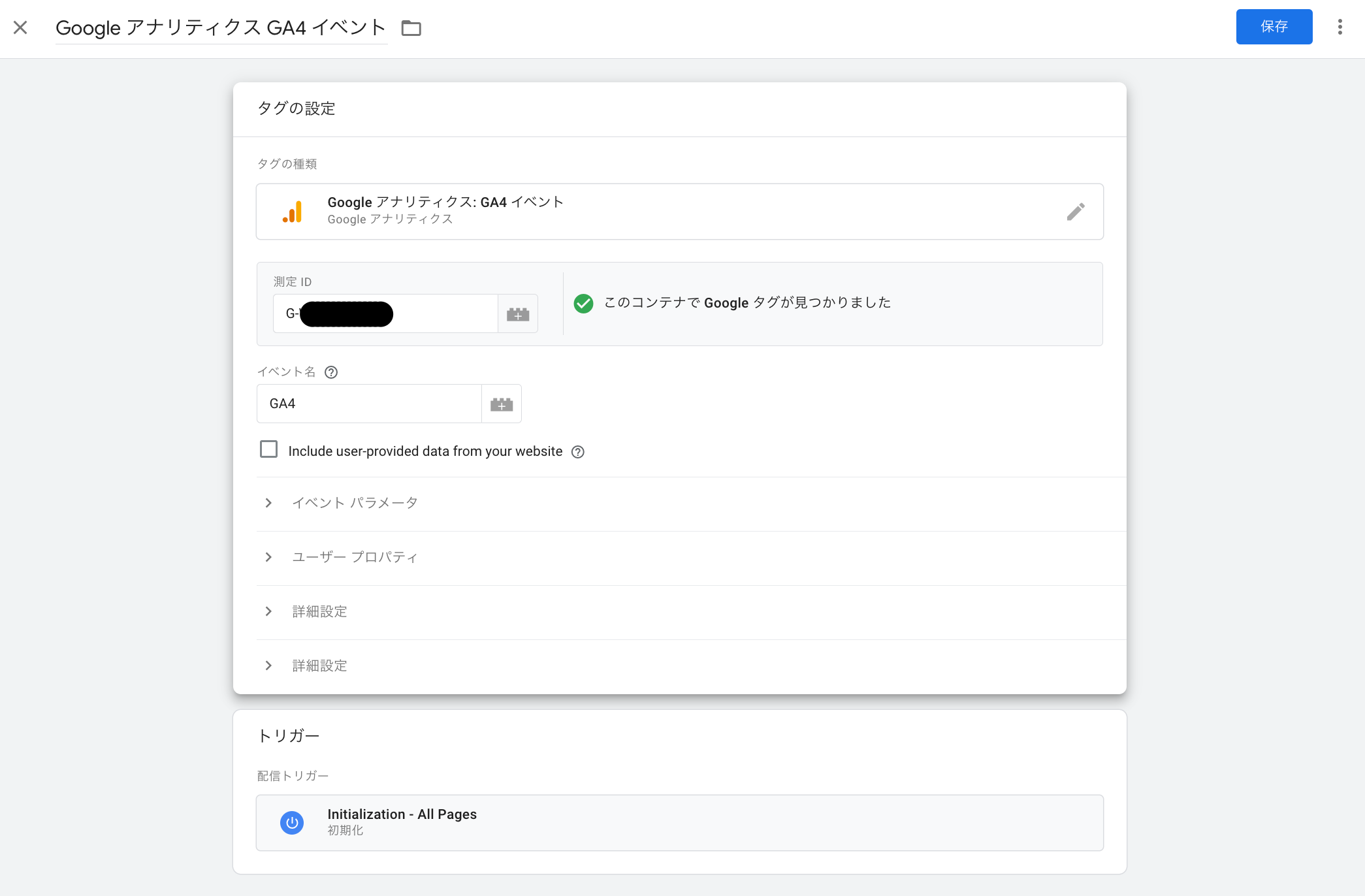The image size is (1365, 896).
Task: Click the event name field showing GA4
Action: click(369, 403)
